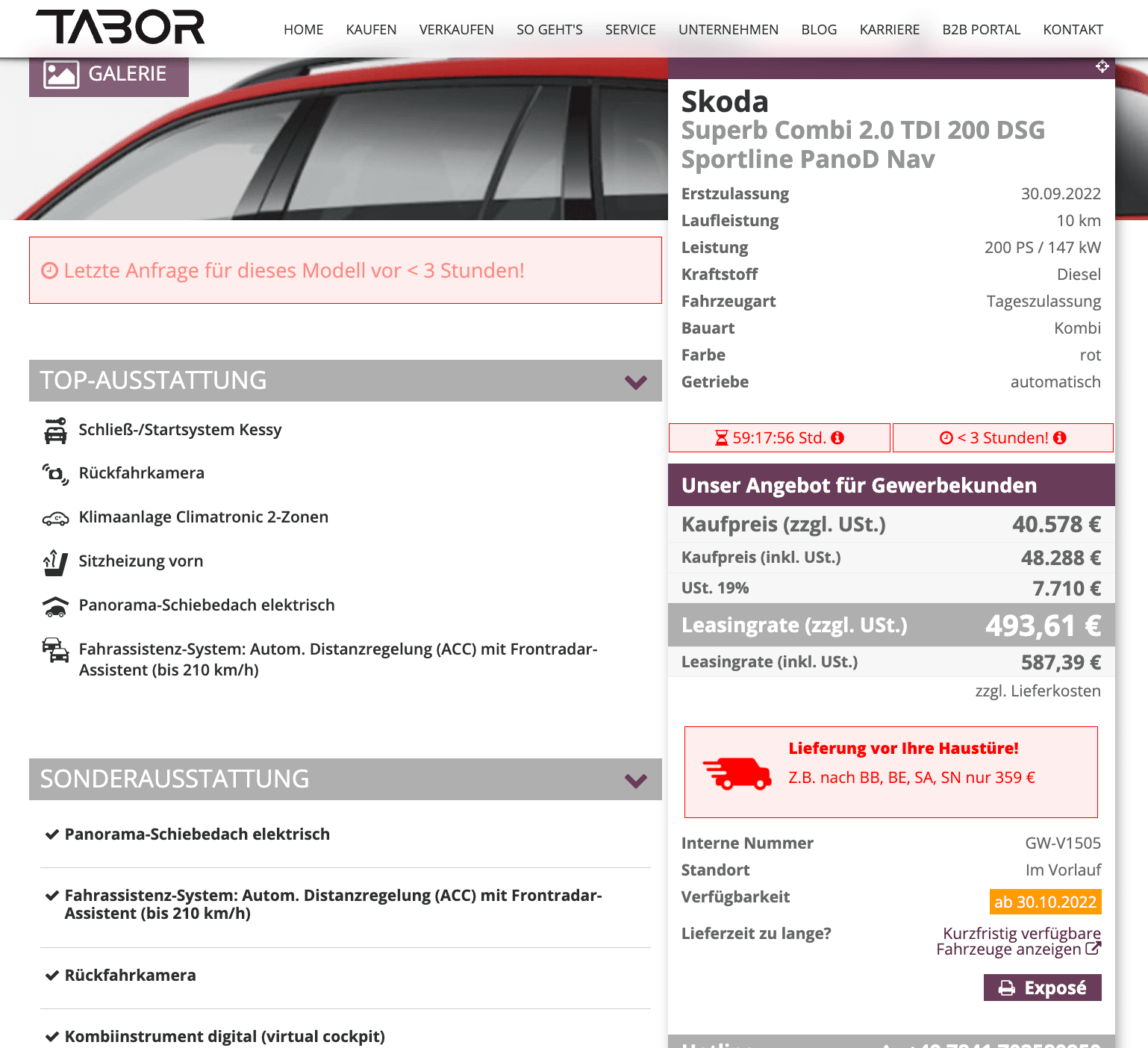Open 'Kurzfristig verfügbare Fahrzeuge anzeigen' link
Screen dimensions: 1148x1048
point(1018,941)
